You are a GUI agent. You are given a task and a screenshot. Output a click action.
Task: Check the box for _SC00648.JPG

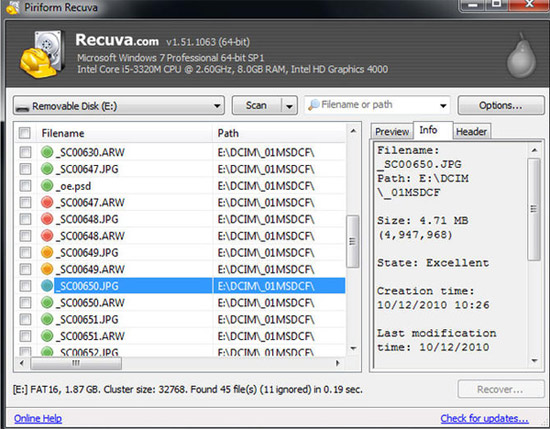(25, 219)
